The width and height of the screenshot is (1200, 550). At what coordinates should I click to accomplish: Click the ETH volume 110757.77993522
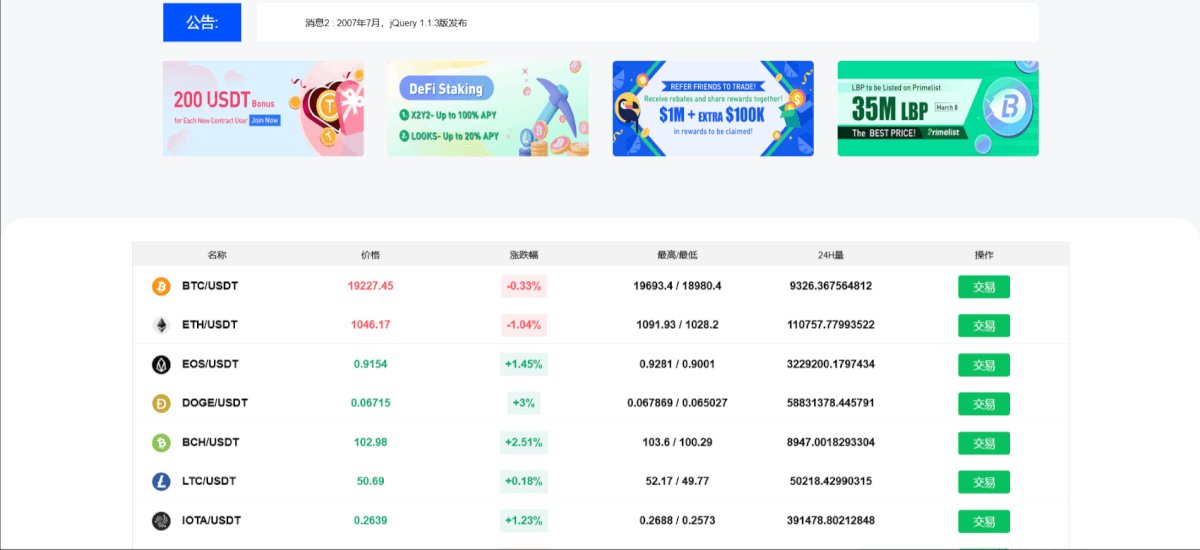[x=831, y=325]
